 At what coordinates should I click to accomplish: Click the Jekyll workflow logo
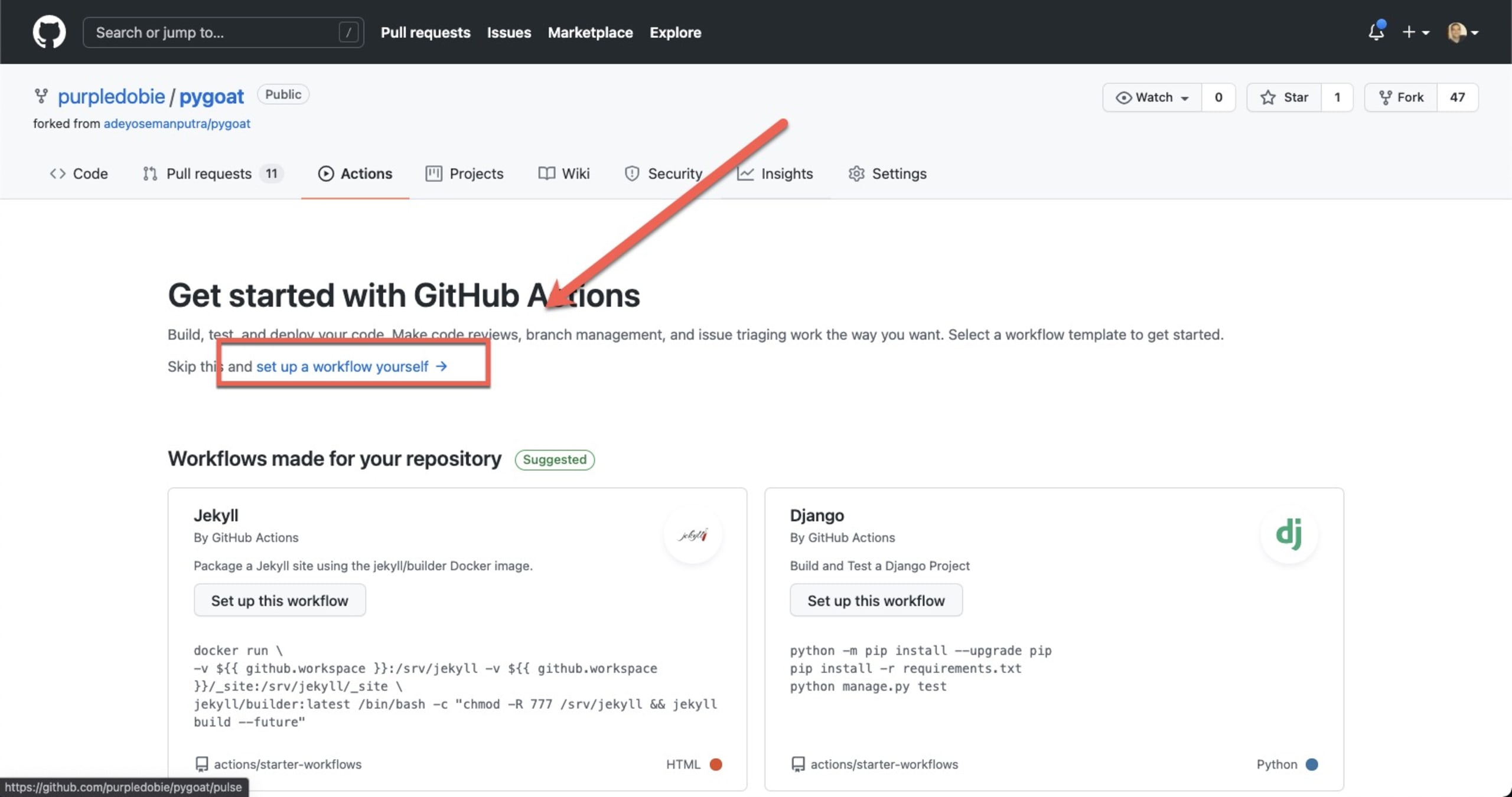click(x=693, y=535)
